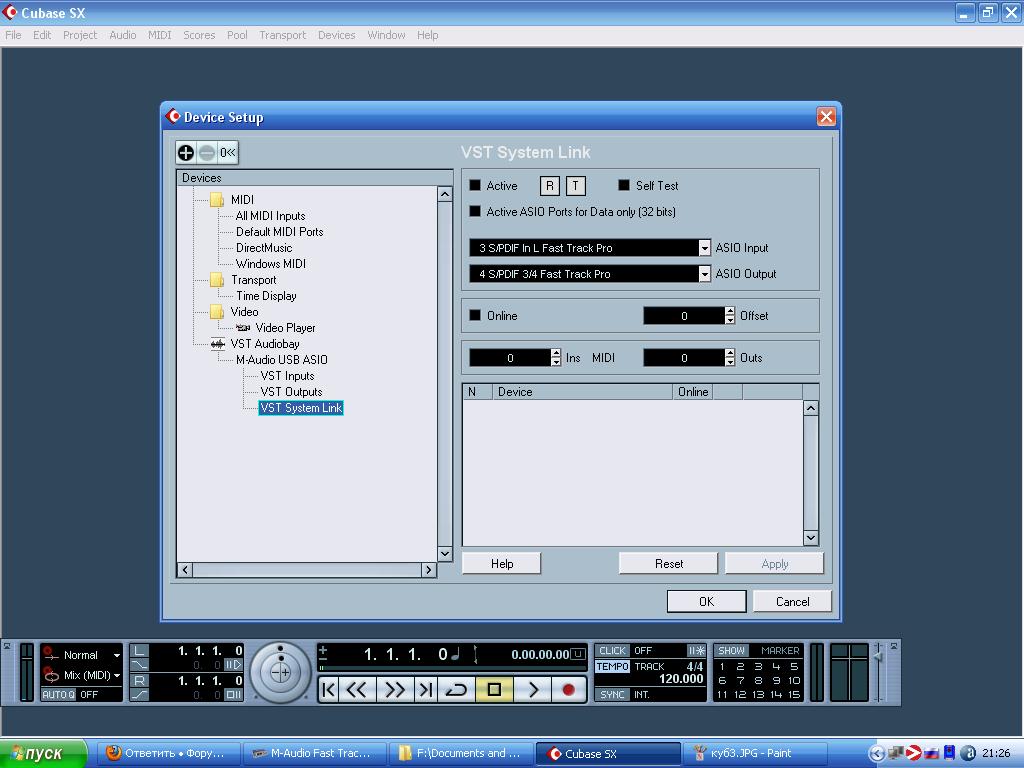Select VST Outputs in device tree
Image resolution: width=1024 pixels, height=768 pixels.
coord(291,392)
